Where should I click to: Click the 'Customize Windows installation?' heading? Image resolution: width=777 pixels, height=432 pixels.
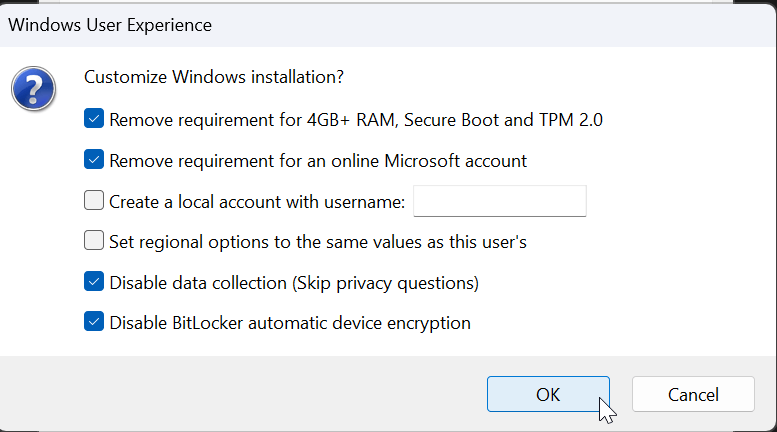[x=214, y=77]
